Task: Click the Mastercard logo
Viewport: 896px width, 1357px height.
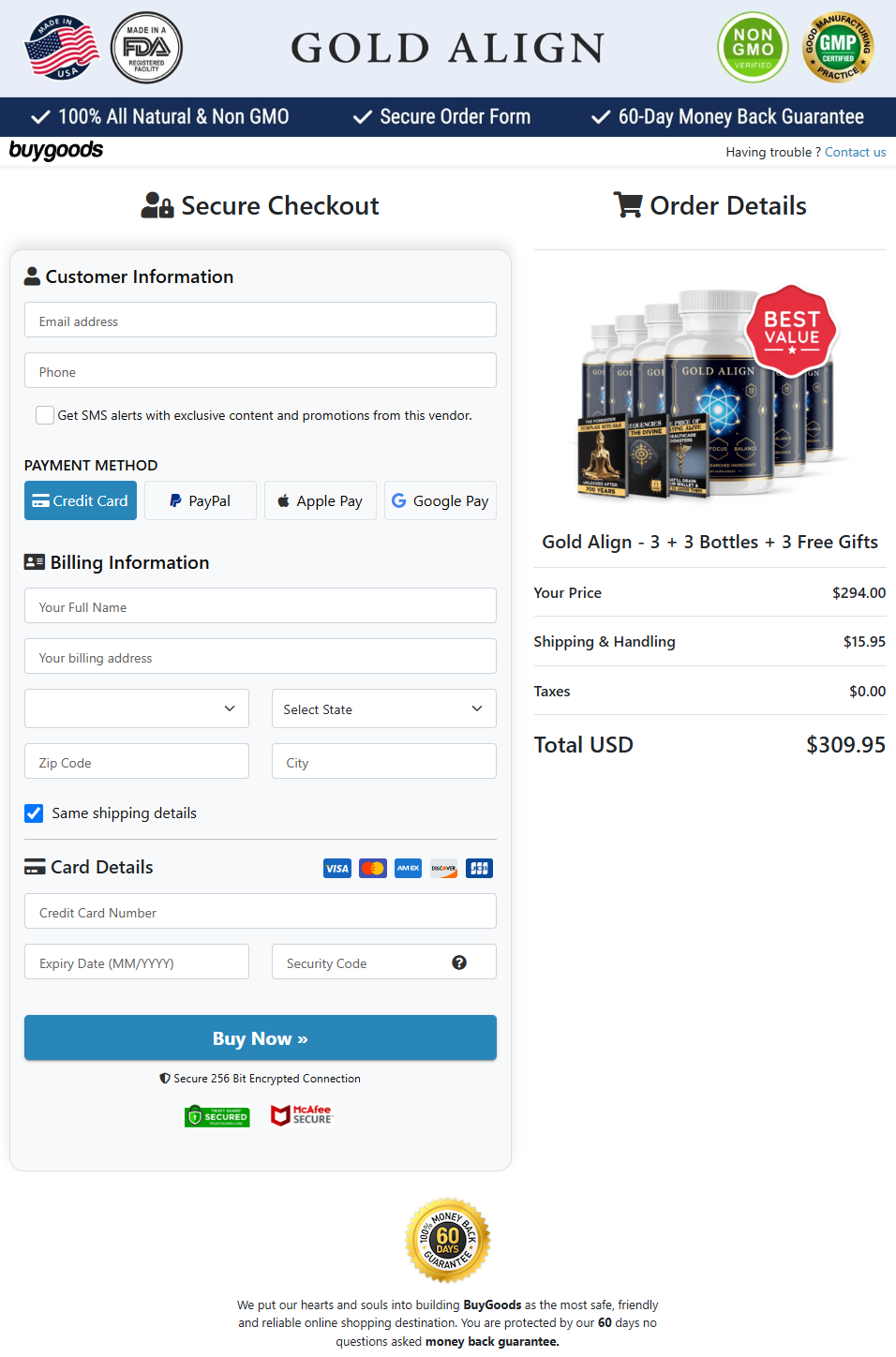Action: click(373, 868)
